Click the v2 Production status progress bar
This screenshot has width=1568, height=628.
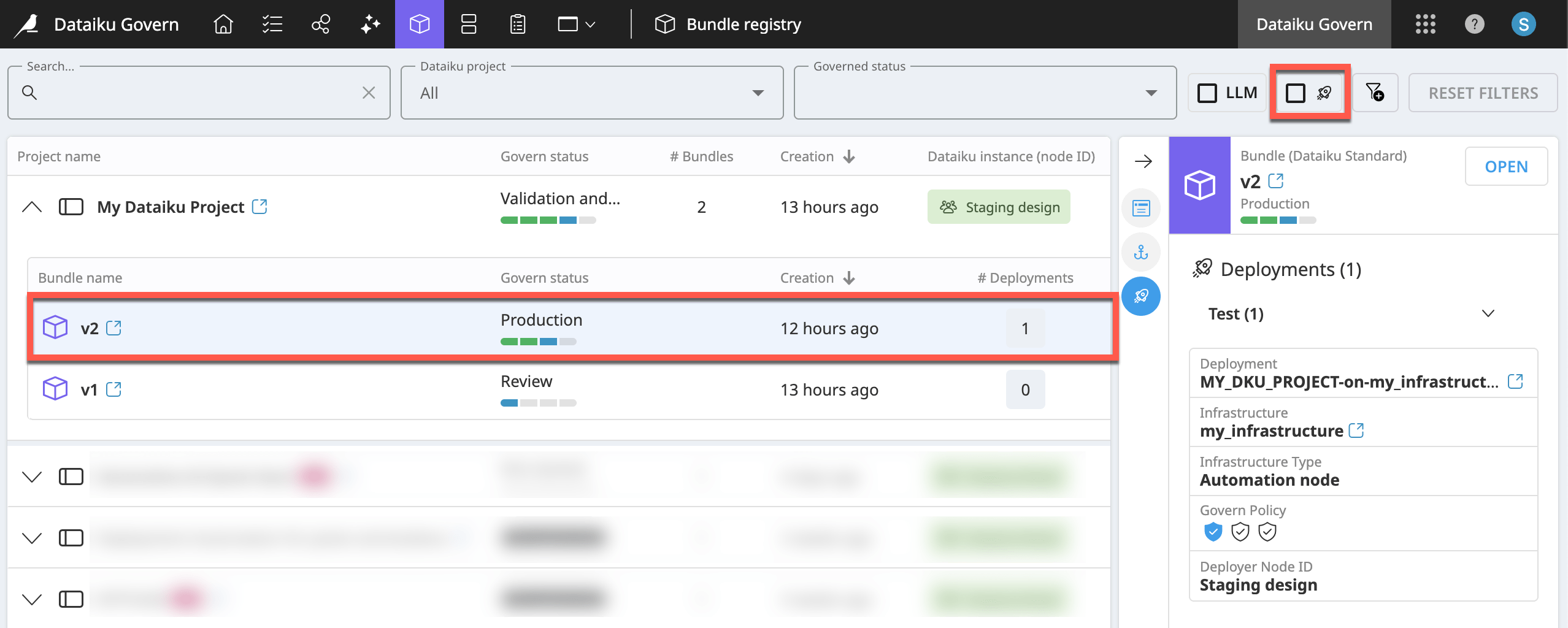pos(538,342)
